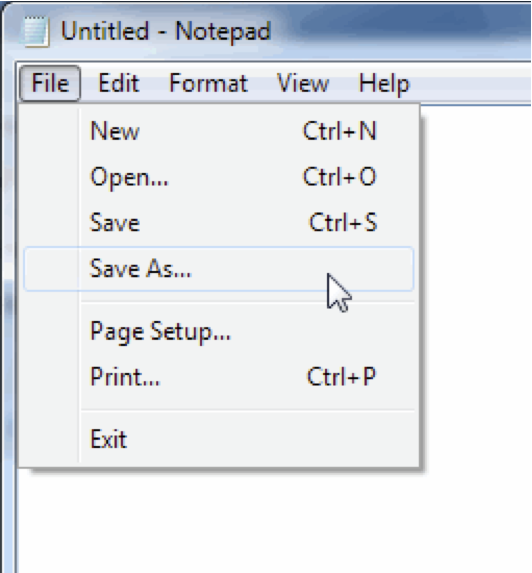Choose New from the File menu
The image size is (532, 573).
pyautogui.click(x=218, y=131)
